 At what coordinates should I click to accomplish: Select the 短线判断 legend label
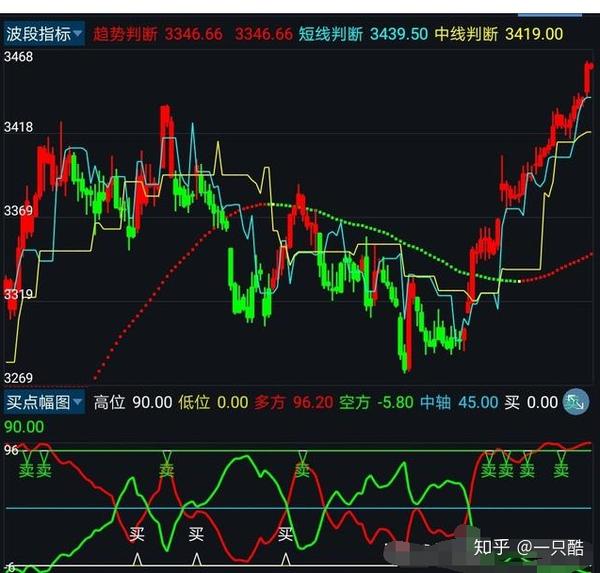(x=331, y=34)
